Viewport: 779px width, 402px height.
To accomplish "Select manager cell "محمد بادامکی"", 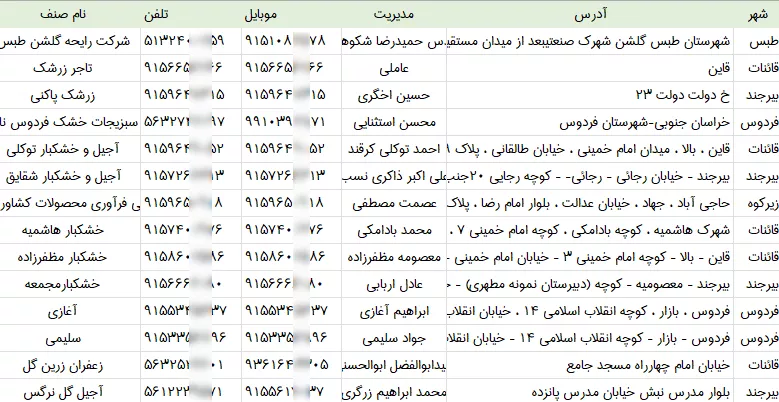I will point(394,231).
